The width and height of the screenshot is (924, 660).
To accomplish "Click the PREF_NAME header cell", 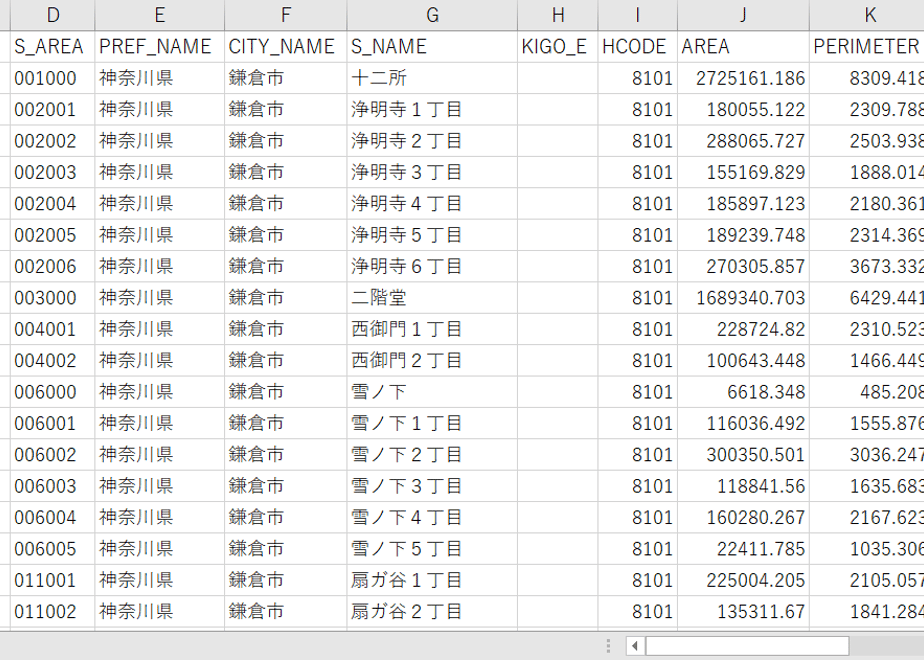I will [x=160, y=47].
